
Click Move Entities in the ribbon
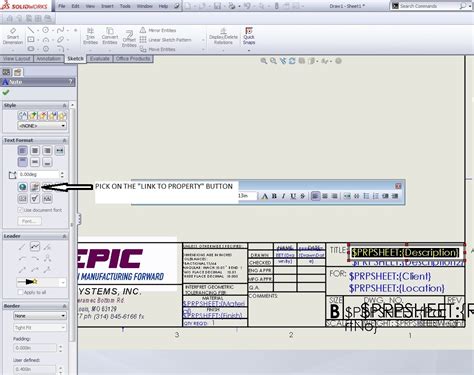(158, 49)
